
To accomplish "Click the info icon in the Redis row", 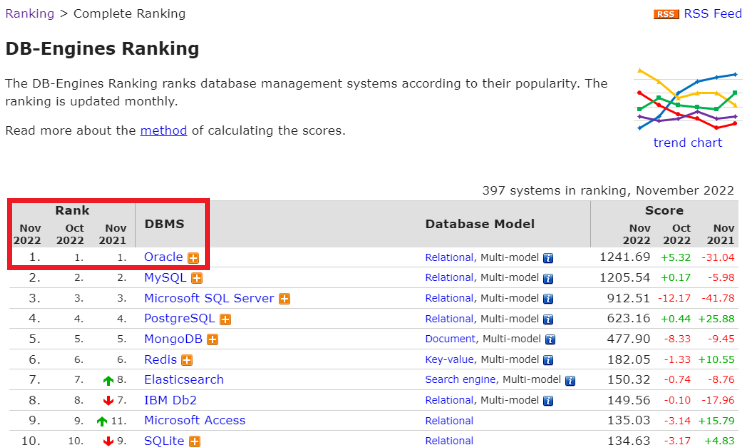I will (548, 360).
